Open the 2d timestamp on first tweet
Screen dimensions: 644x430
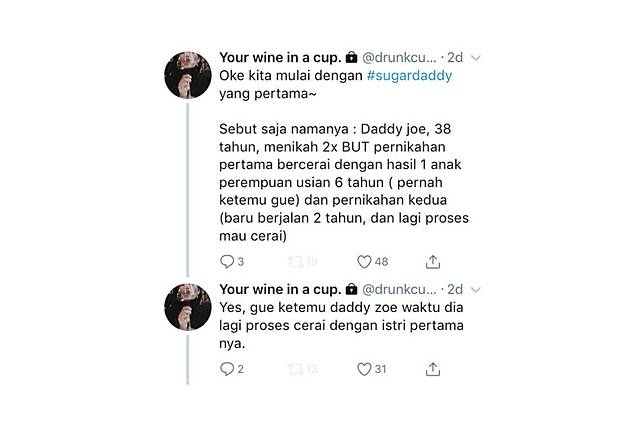click(x=455, y=57)
